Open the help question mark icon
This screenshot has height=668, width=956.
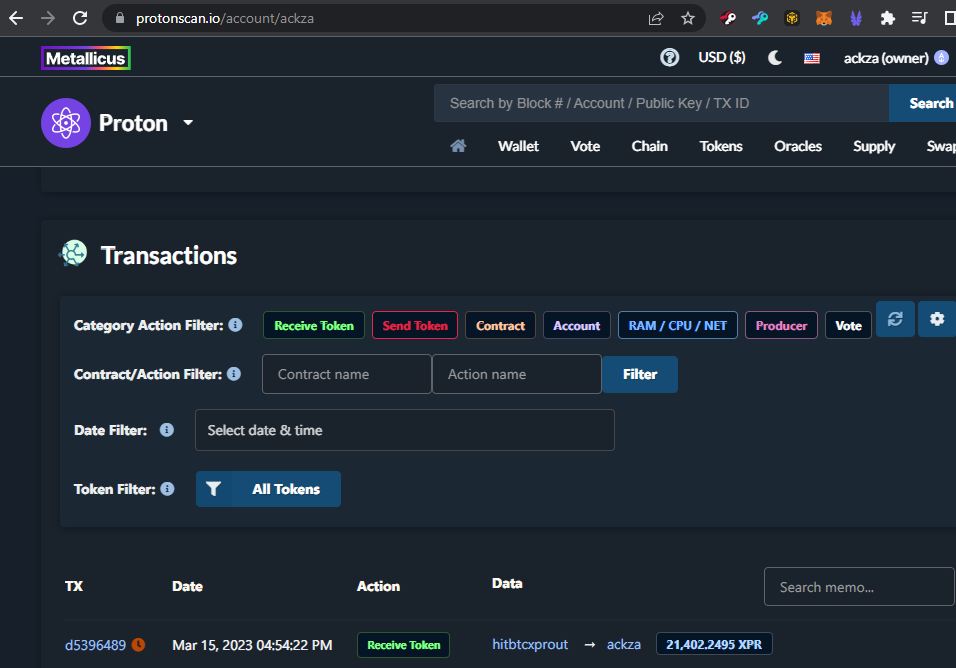coord(669,58)
